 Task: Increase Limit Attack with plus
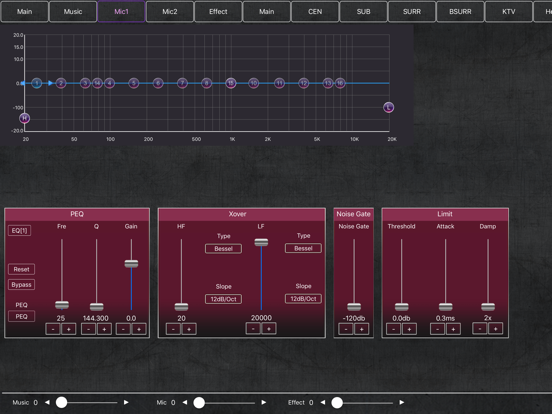pos(453,329)
